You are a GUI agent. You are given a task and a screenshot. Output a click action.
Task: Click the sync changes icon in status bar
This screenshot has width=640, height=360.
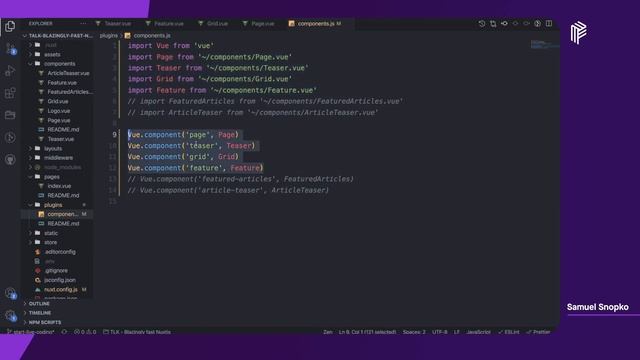(x=64, y=332)
